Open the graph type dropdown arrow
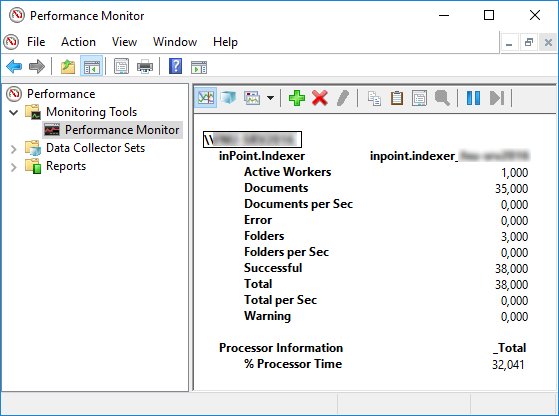 [271, 98]
